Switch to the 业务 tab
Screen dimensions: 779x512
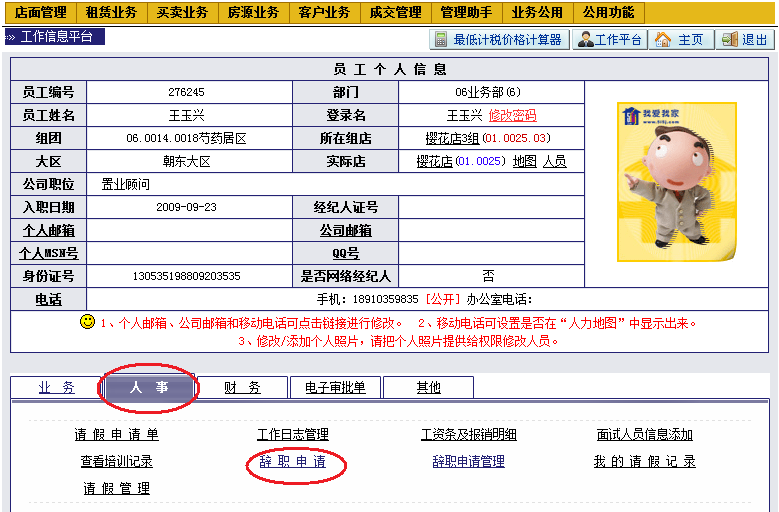click(57, 387)
